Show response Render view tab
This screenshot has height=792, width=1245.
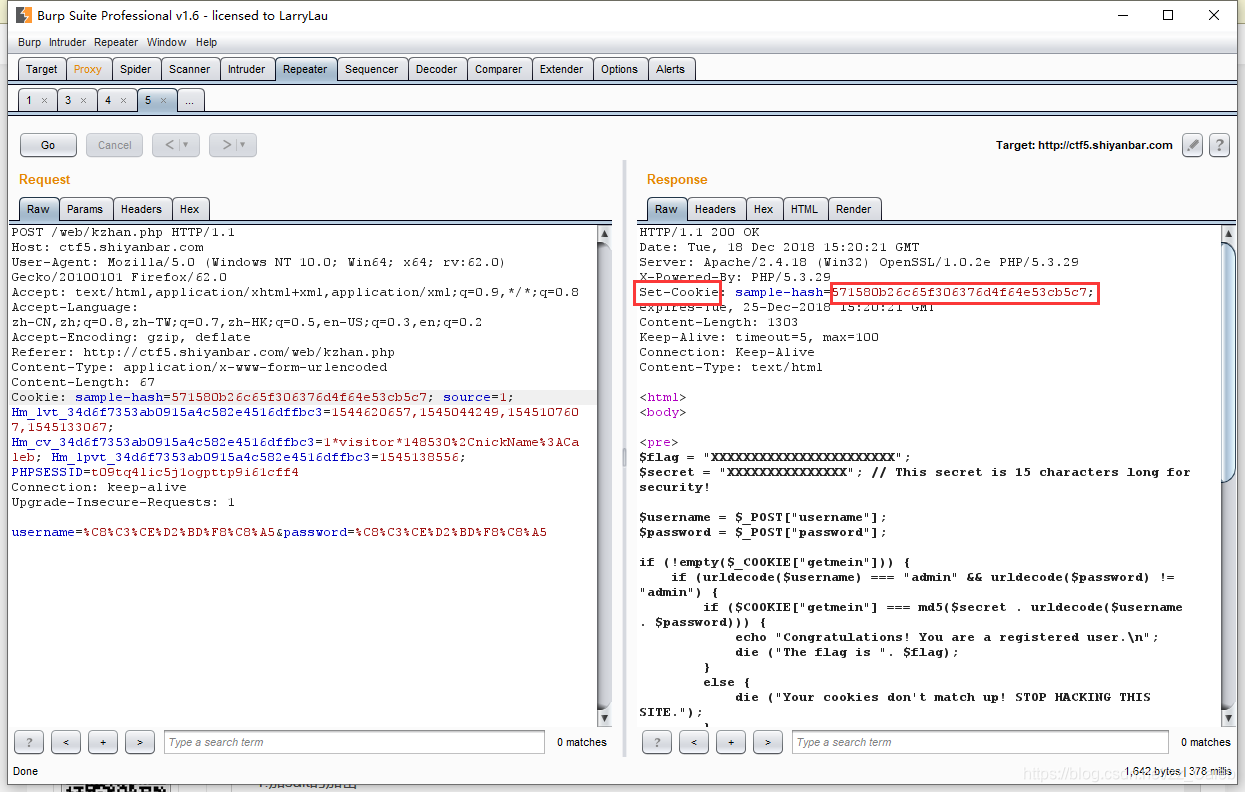click(x=854, y=209)
